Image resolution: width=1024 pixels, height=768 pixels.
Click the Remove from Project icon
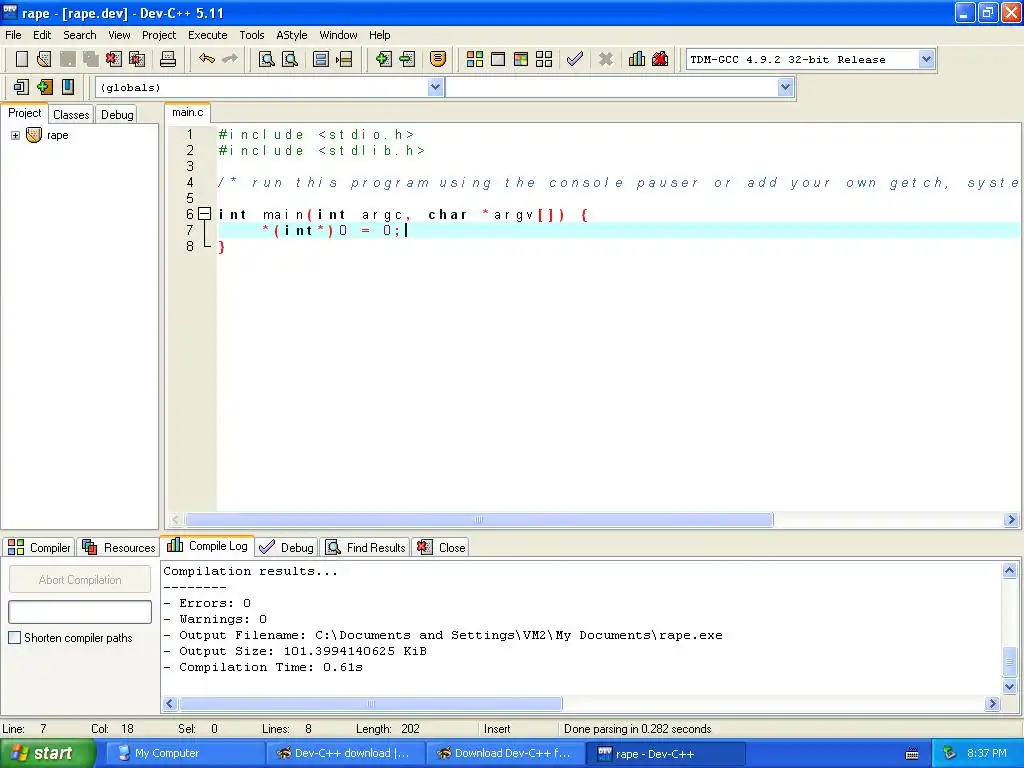tap(407, 59)
